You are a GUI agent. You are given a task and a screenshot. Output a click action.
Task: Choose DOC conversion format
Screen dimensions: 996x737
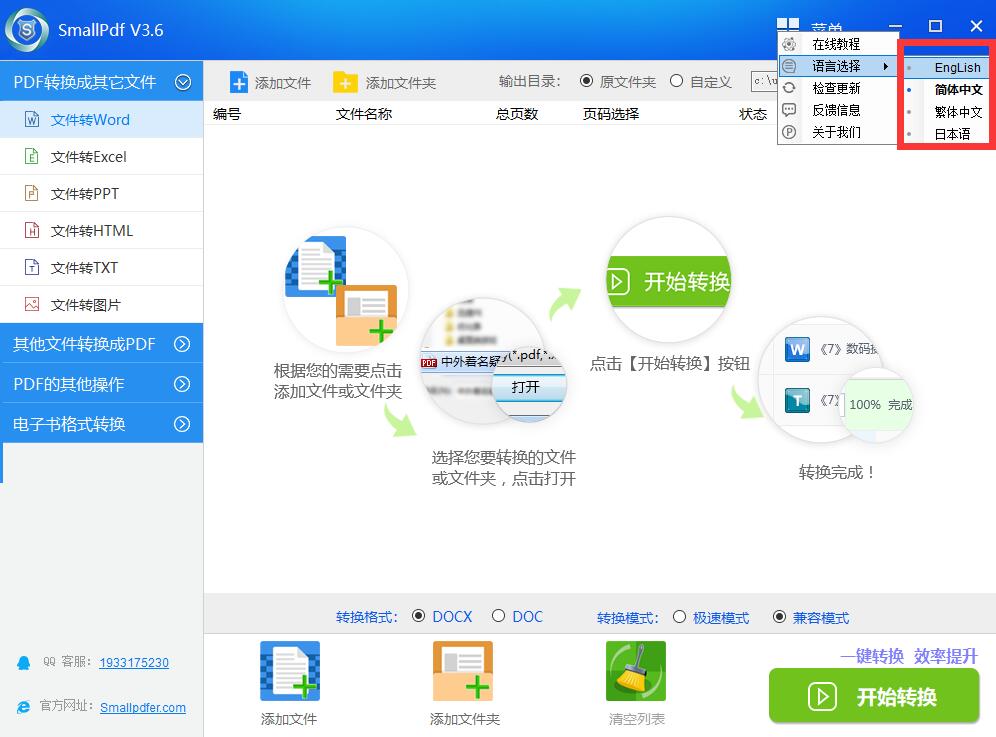pos(499,616)
